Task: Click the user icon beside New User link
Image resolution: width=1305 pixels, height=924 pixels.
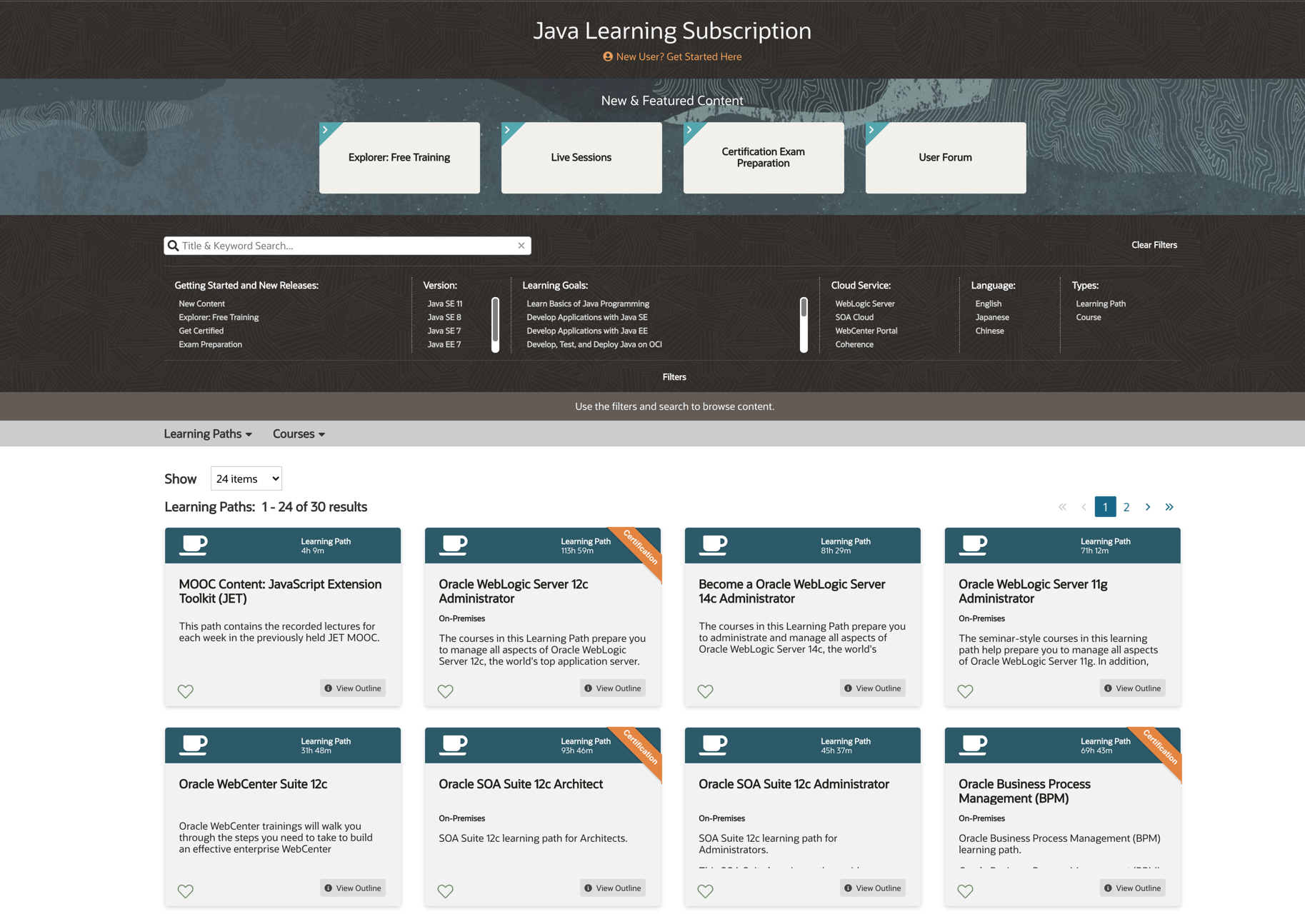Action: (608, 56)
